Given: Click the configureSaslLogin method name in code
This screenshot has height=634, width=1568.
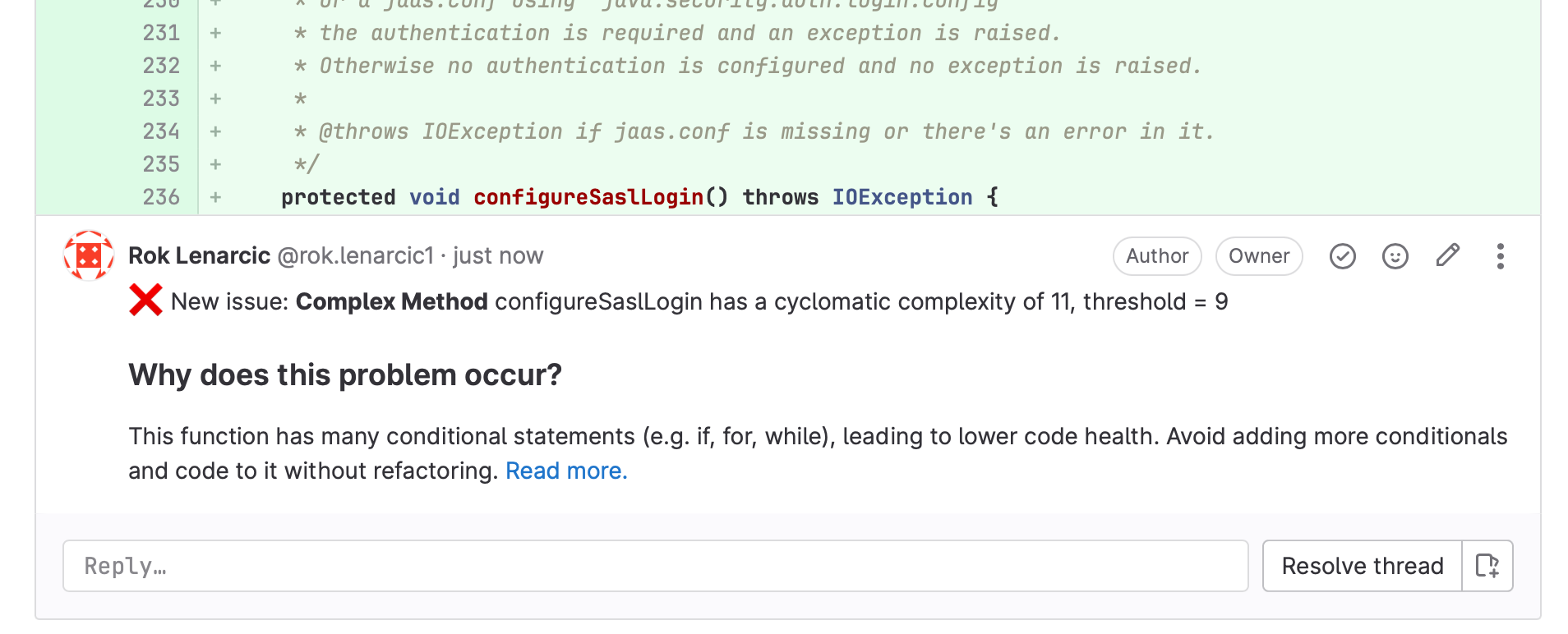Looking at the screenshot, I should pyautogui.click(x=588, y=197).
